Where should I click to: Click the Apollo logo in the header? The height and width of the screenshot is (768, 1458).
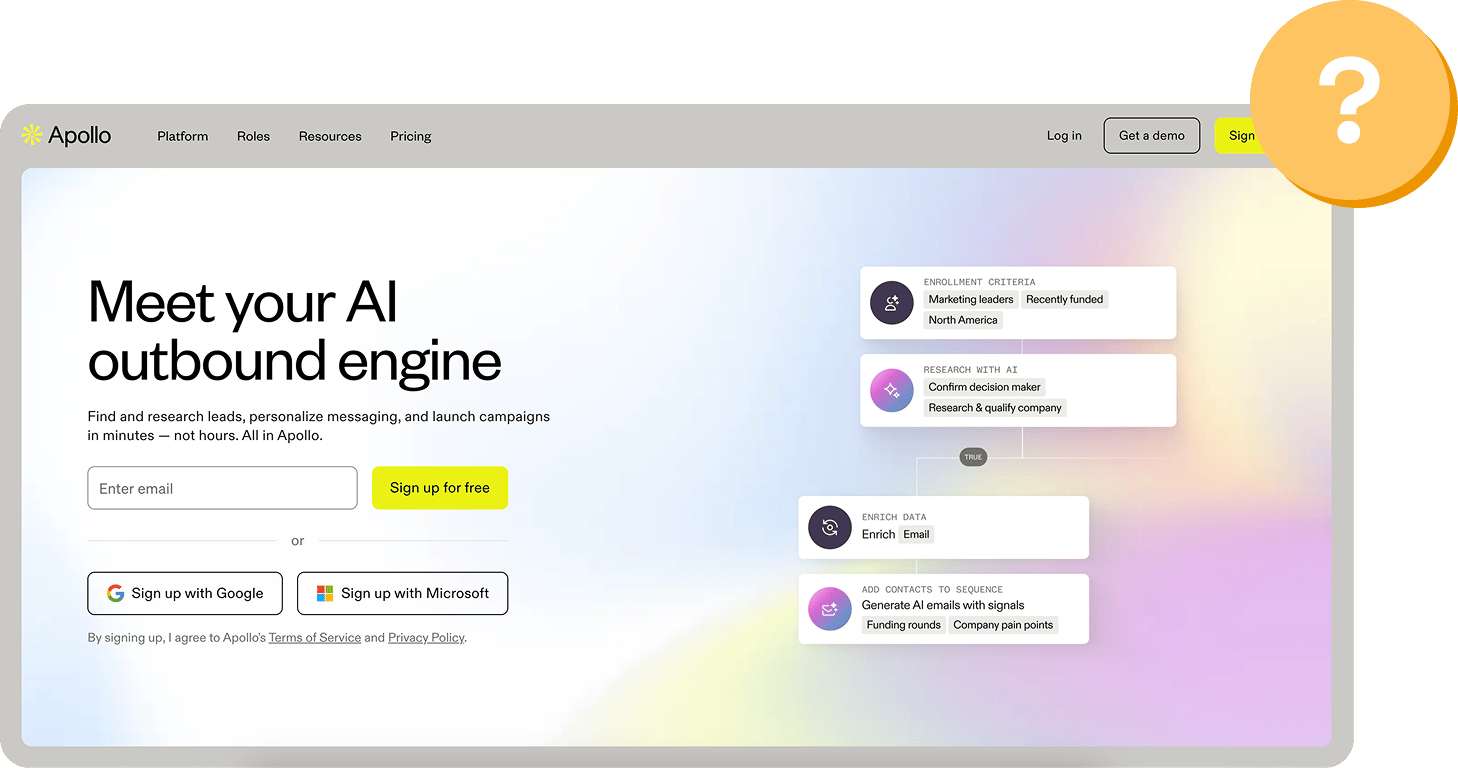click(x=66, y=135)
